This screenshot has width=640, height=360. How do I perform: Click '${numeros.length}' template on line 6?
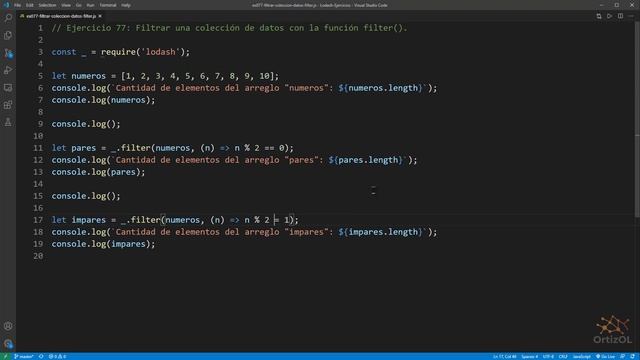pos(380,88)
